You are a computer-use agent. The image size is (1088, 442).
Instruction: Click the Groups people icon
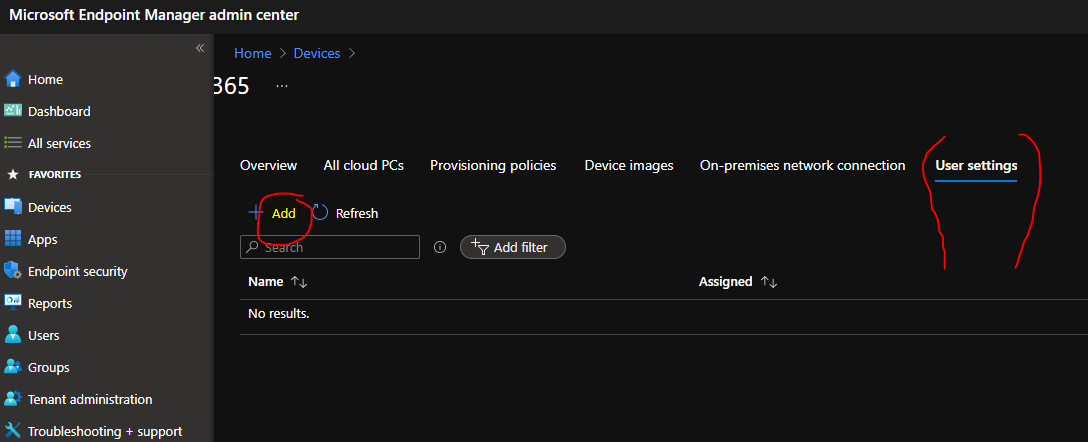13,366
